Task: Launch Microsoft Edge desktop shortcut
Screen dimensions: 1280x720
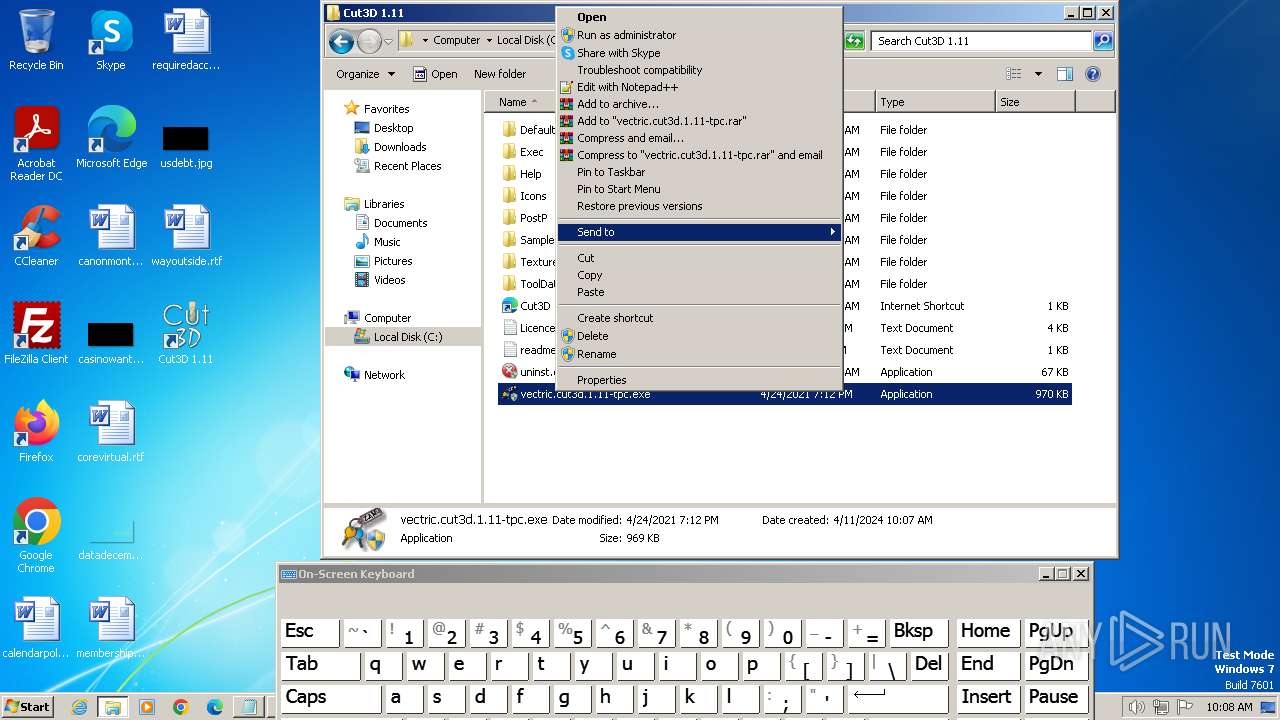Action: [111, 138]
